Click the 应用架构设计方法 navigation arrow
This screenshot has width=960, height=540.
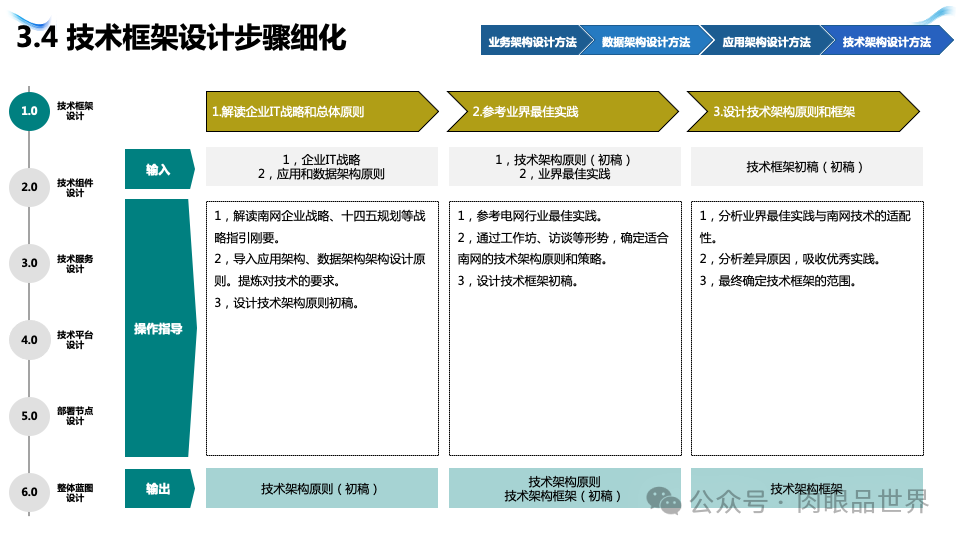click(767, 40)
